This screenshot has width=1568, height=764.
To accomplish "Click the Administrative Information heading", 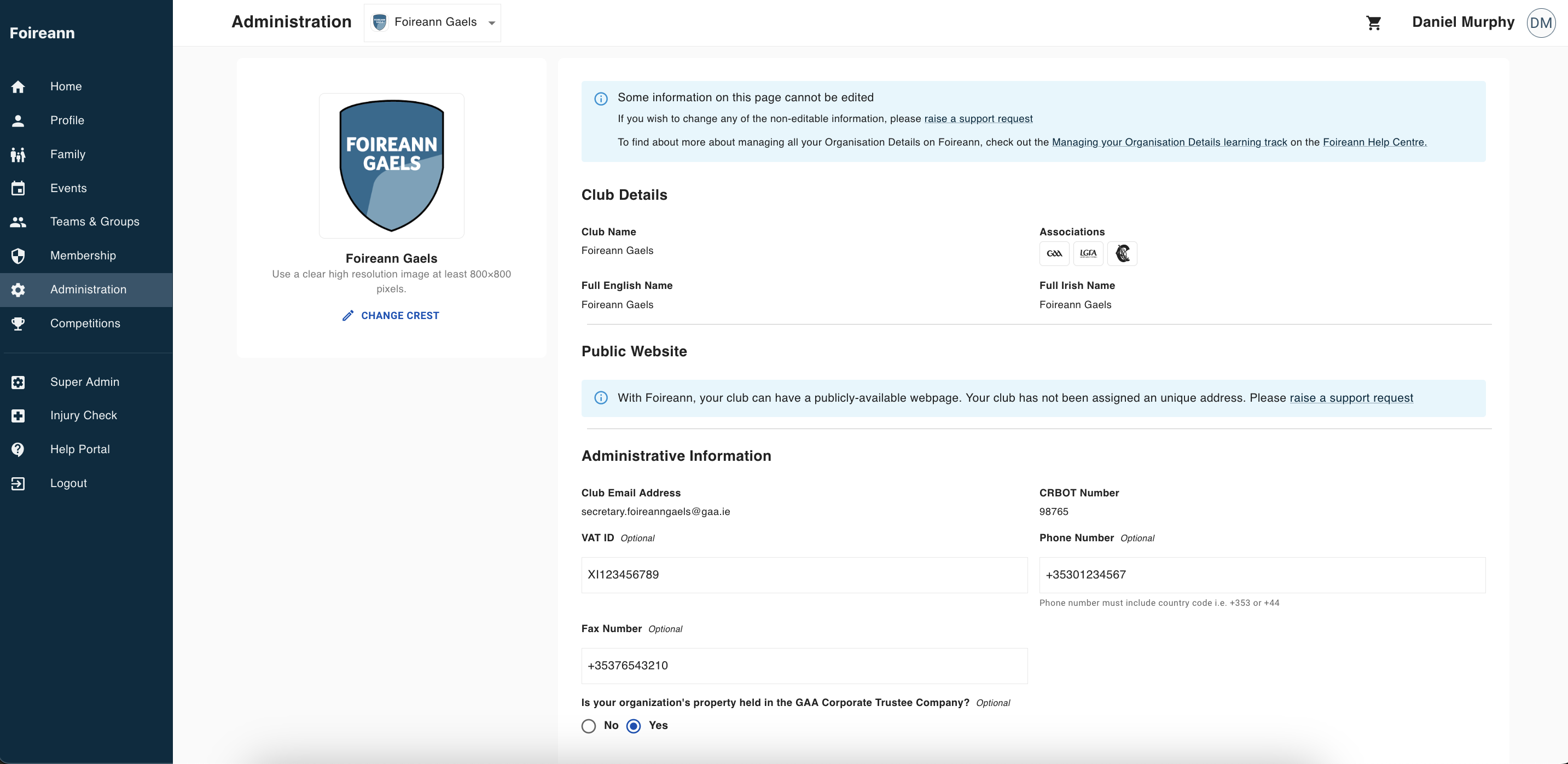I will [676, 456].
